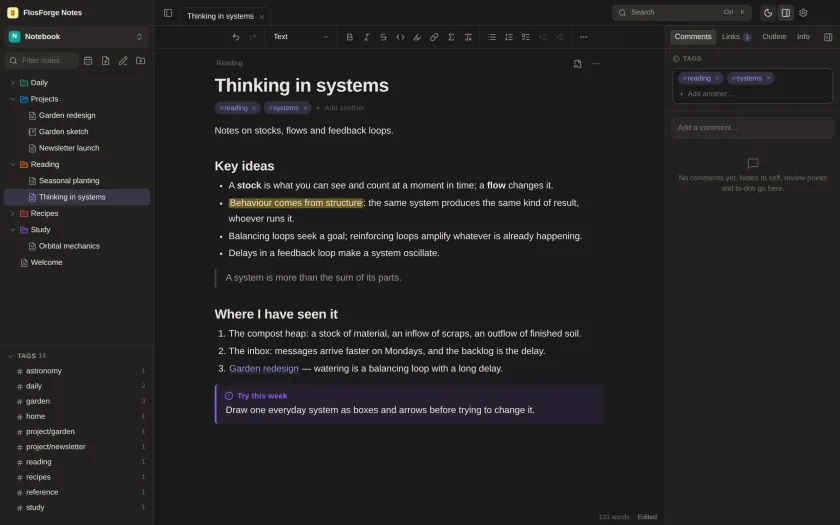Expand the Recipes folder

tap(13, 213)
